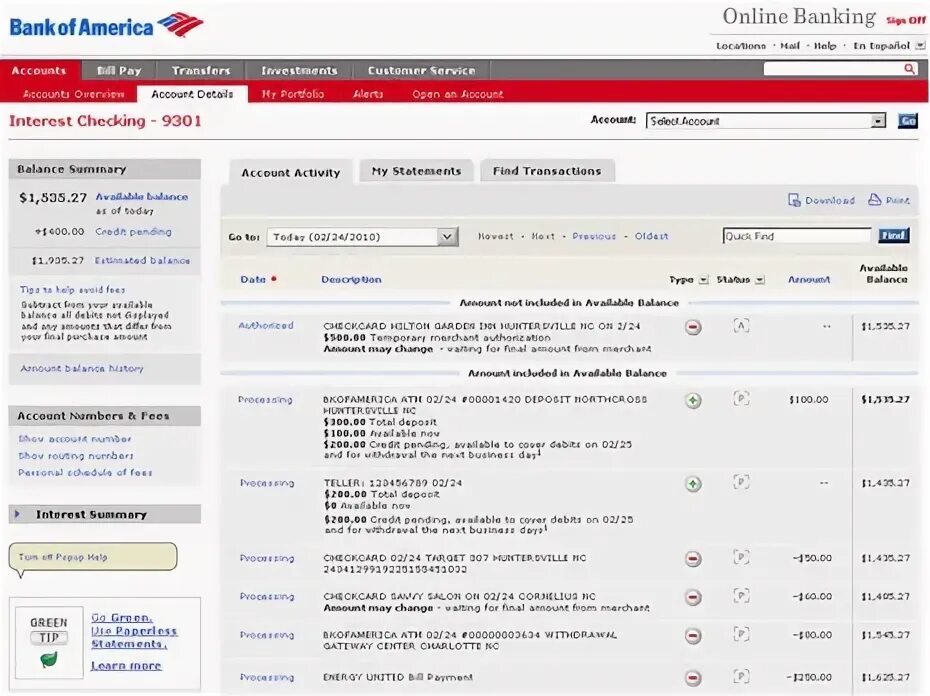Viewport: 930px width, 696px height.
Task: Click the red debit icon on ATM withdrawal row
Action: 693,636
